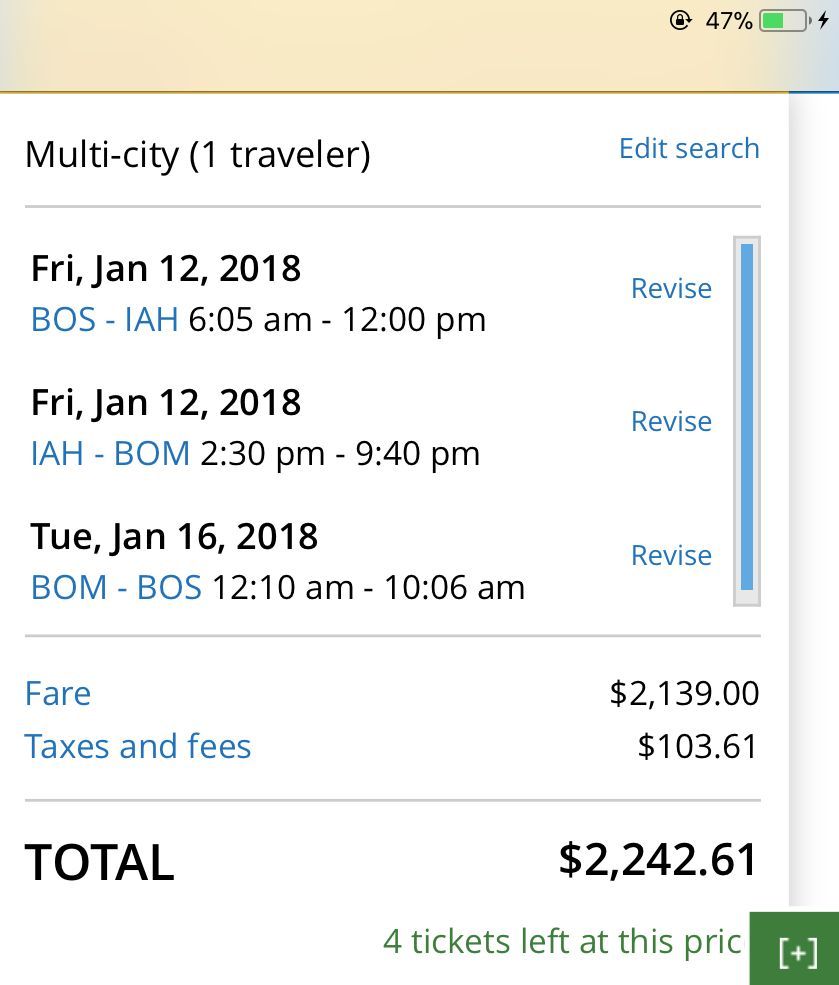Click the blue itinerary scrollbar
This screenshot has width=839, height=985.
[747, 418]
